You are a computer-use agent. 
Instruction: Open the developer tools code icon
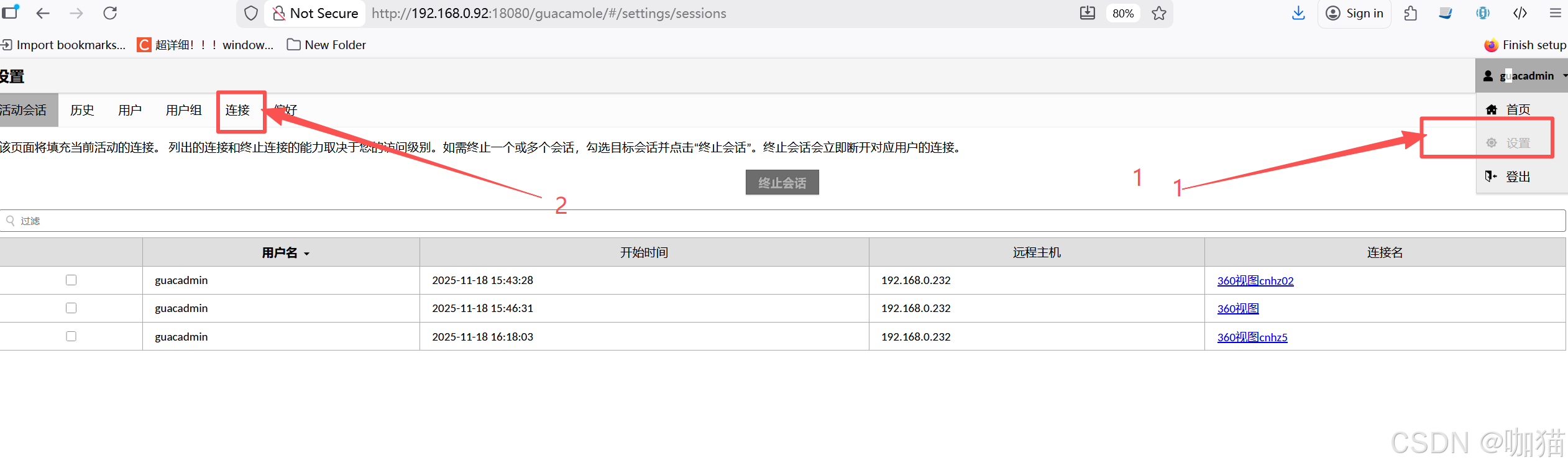(1520, 13)
